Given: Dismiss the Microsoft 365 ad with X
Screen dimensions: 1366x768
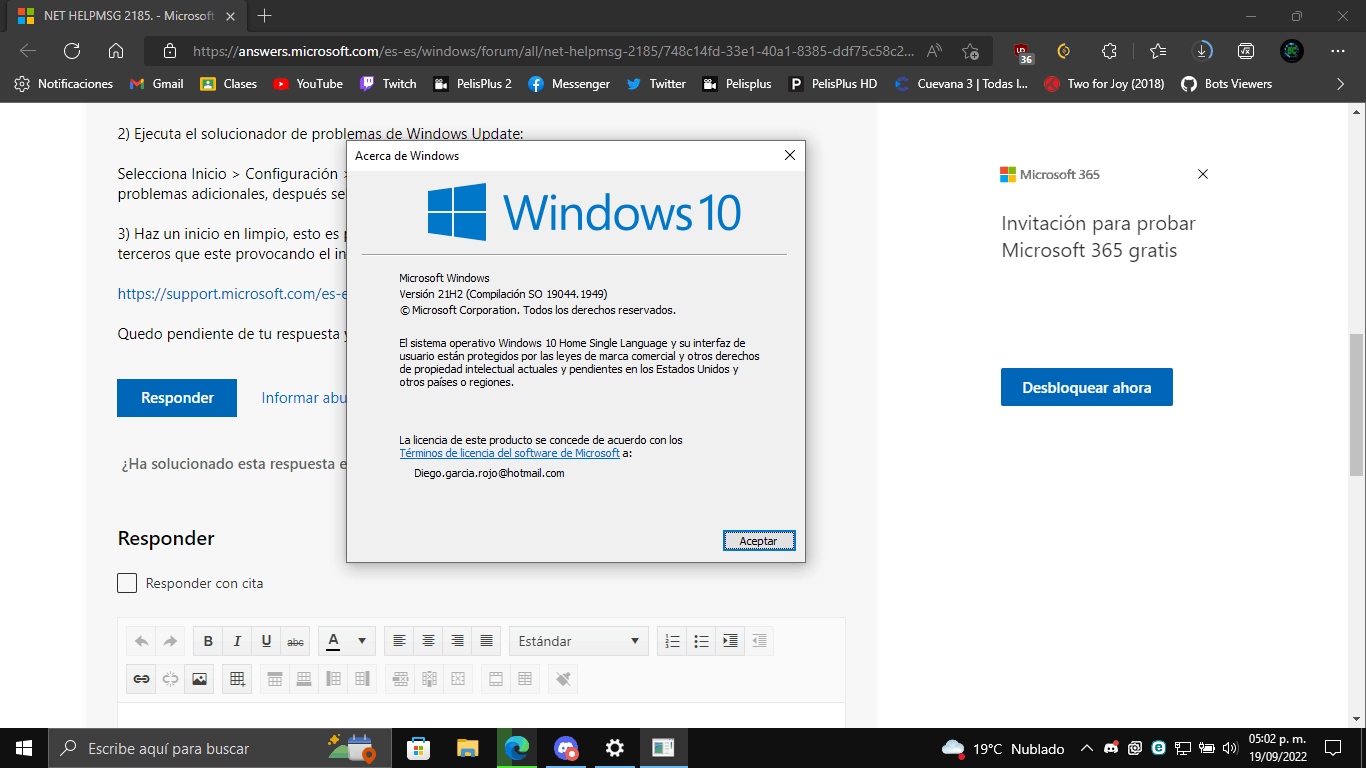Looking at the screenshot, I should 1203,174.
